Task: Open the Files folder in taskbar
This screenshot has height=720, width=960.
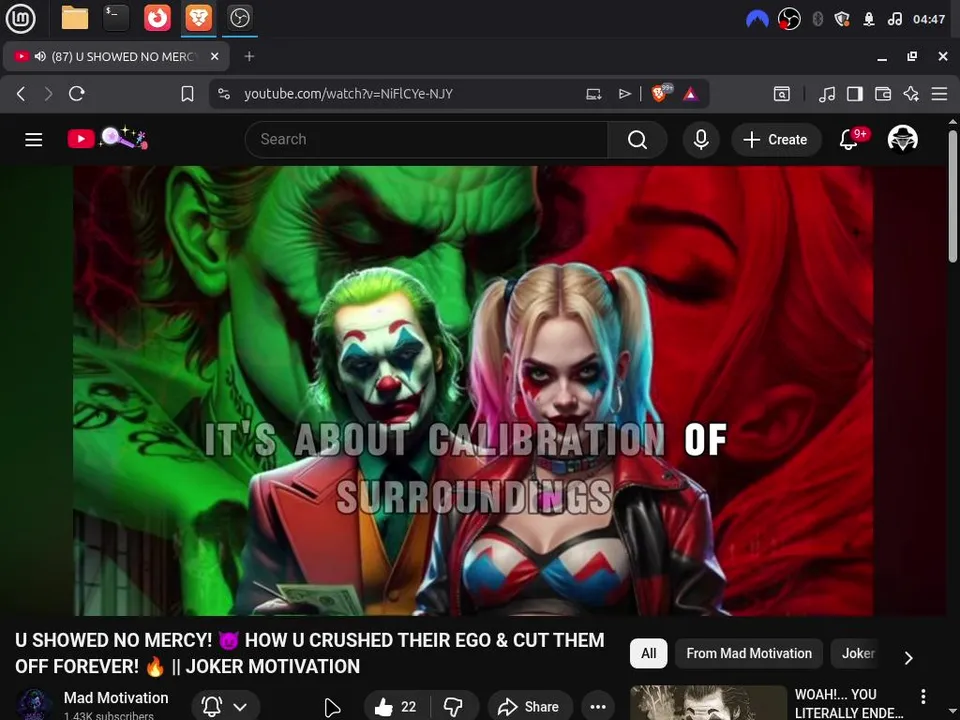Action: click(75, 18)
